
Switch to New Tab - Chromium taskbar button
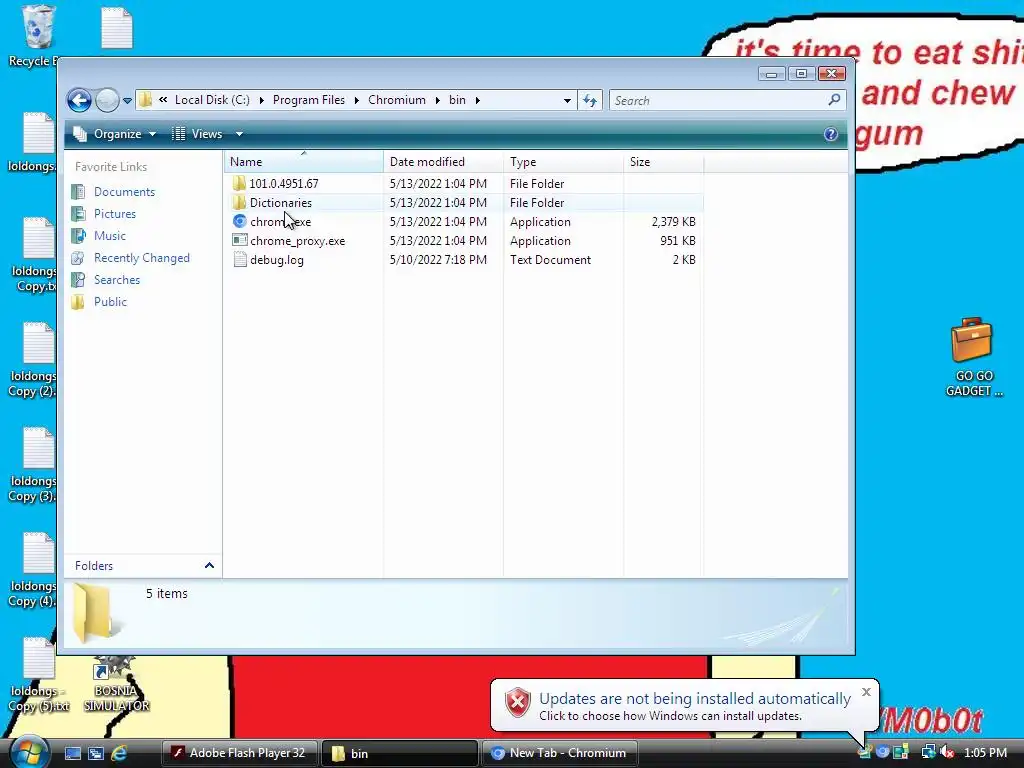pos(560,753)
